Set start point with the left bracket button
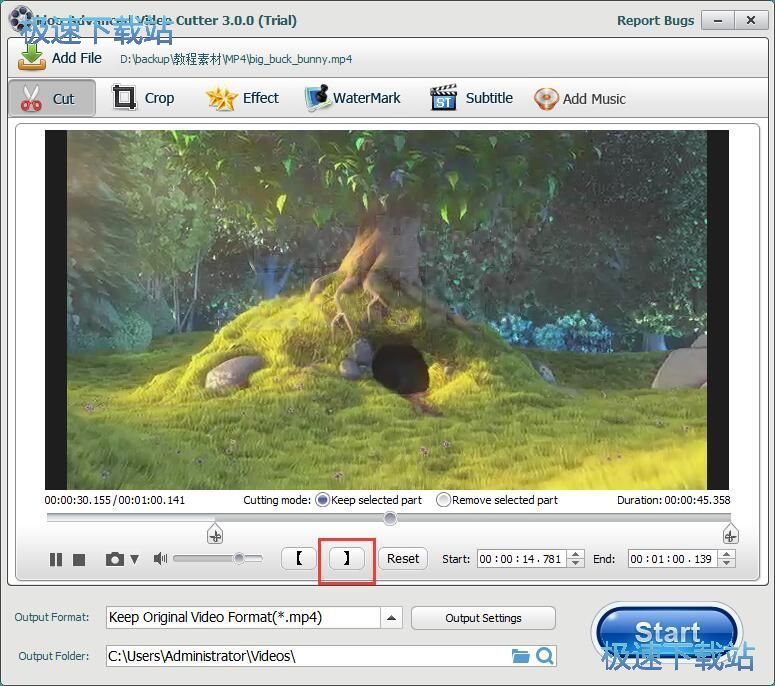Image resolution: width=775 pixels, height=686 pixels. click(x=299, y=558)
